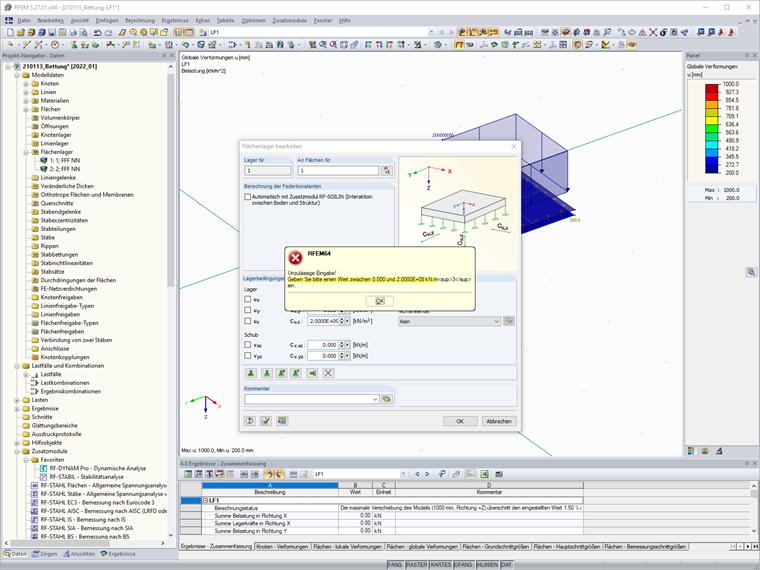The image size is (760, 570).
Task: Click the green horizontal support preset icon
Action: [313, 373]
